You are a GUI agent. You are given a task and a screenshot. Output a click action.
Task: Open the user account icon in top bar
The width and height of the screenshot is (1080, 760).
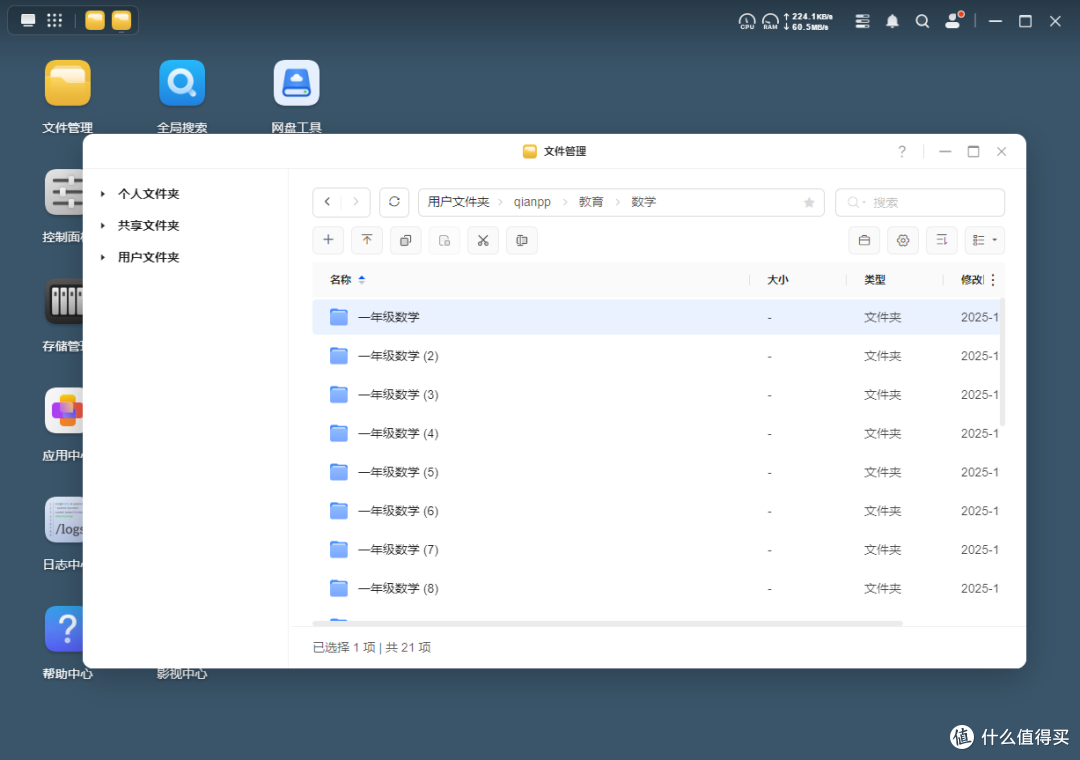point(953,21)
